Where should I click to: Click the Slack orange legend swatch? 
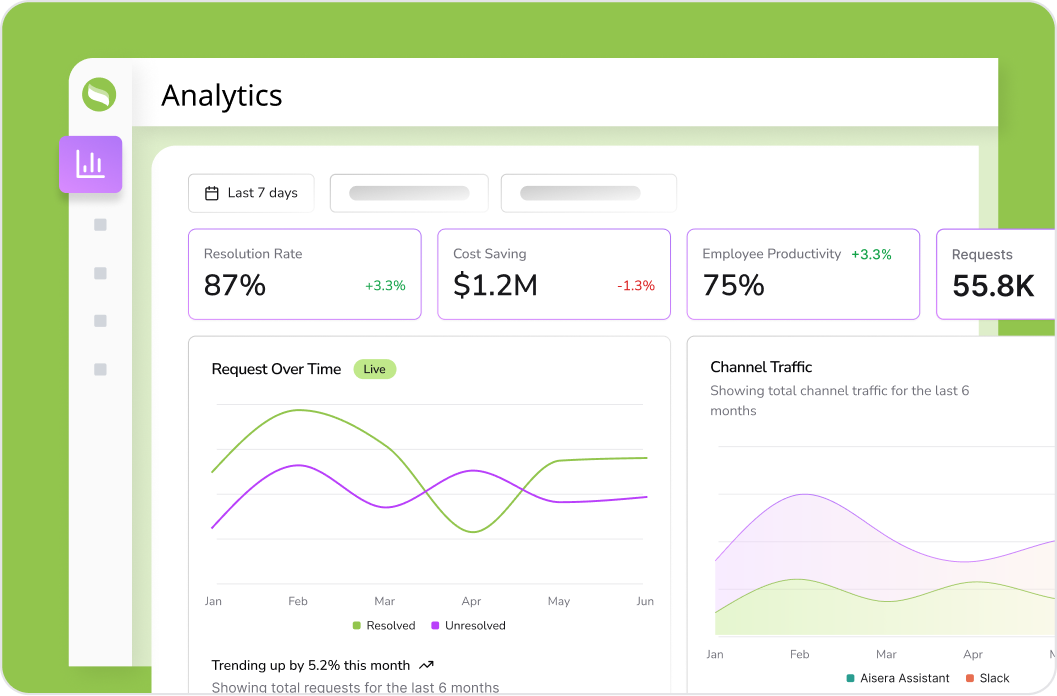[970, 678]
